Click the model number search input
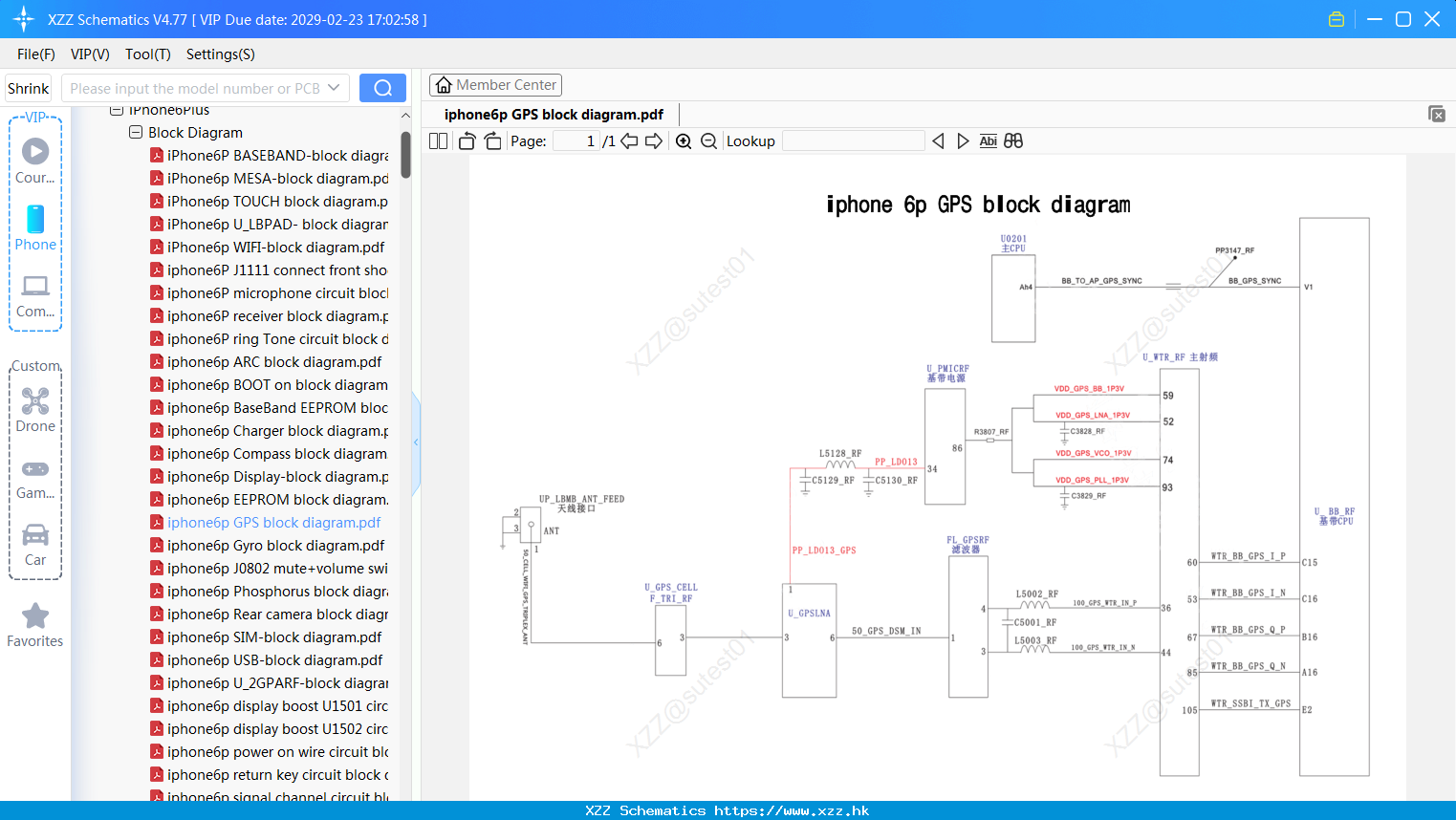 coord(195,88)
